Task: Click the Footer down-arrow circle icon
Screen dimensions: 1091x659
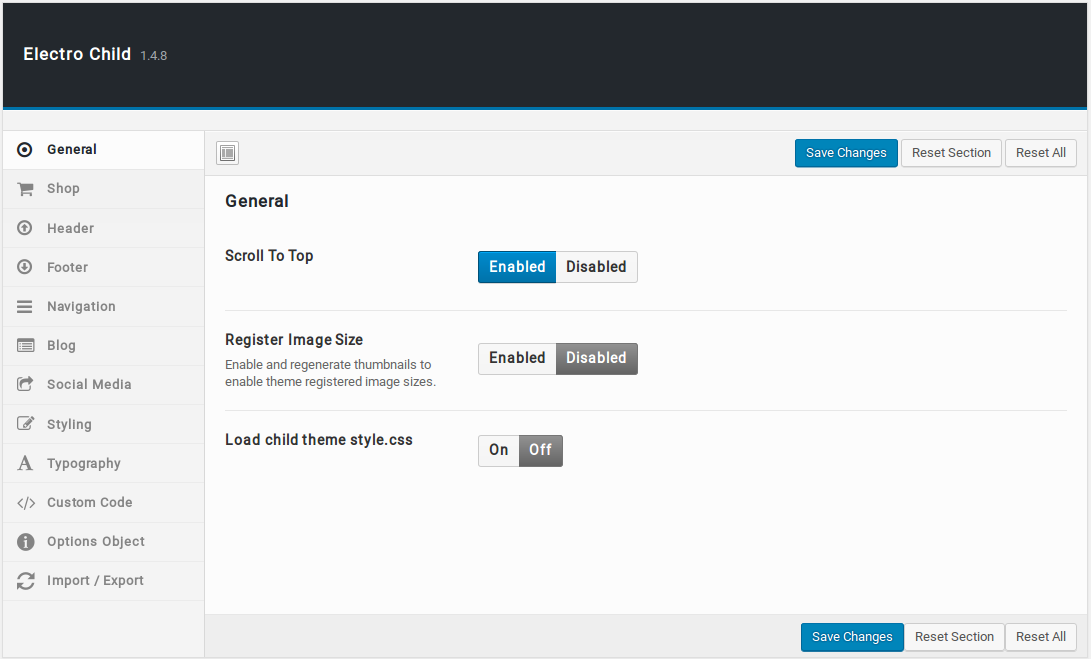Action: [24, 267]
